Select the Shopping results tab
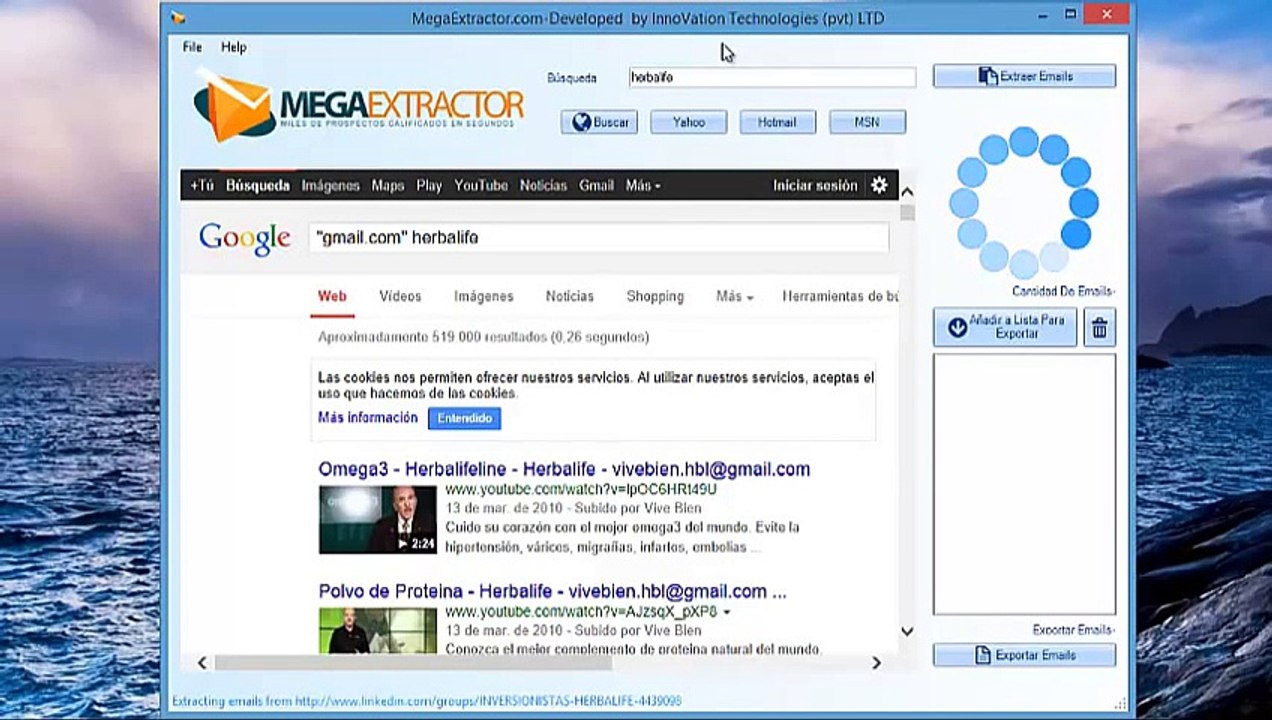1272x720 pixels. 655,296
